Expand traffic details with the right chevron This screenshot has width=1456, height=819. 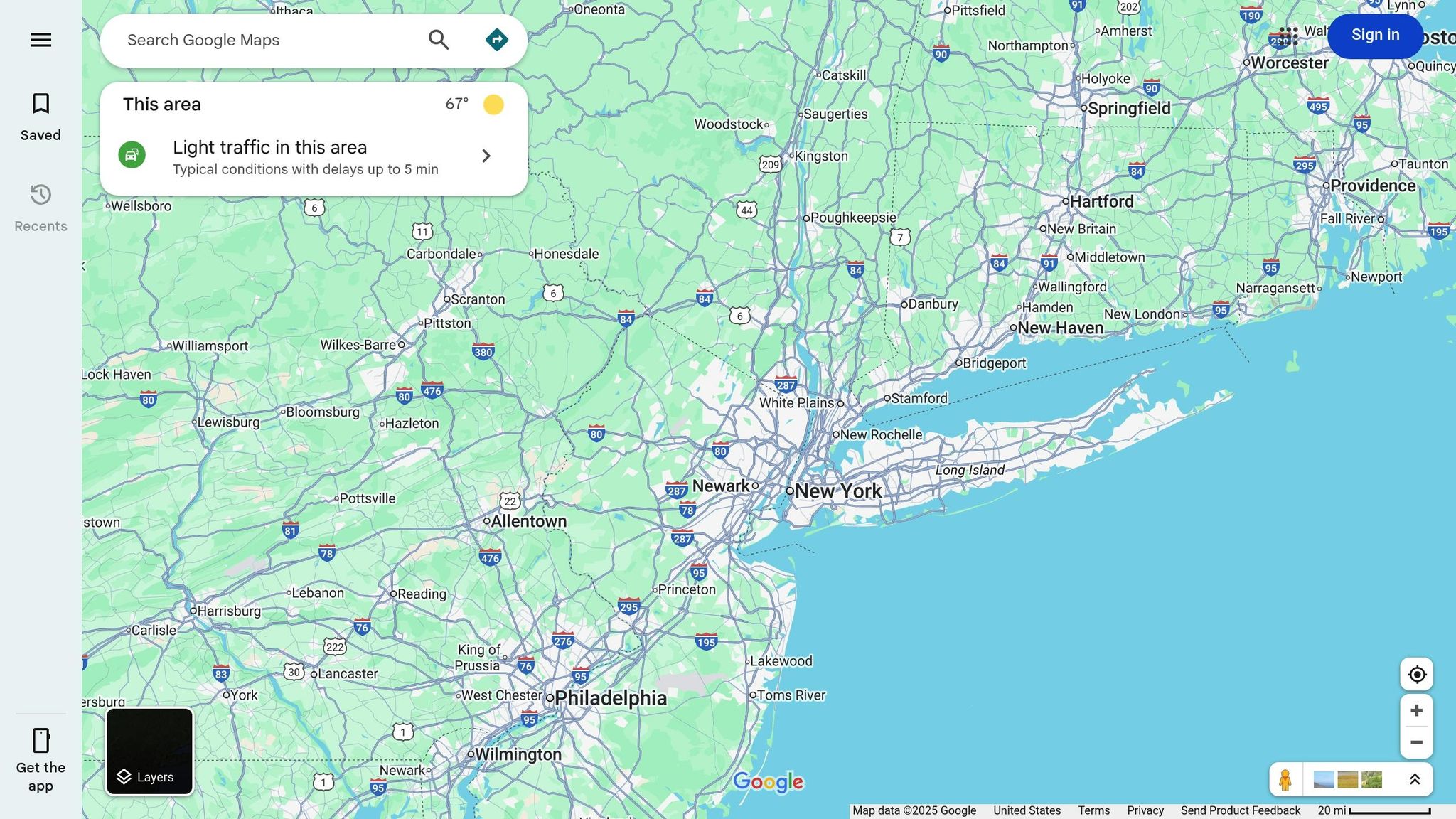click(486, 156)
